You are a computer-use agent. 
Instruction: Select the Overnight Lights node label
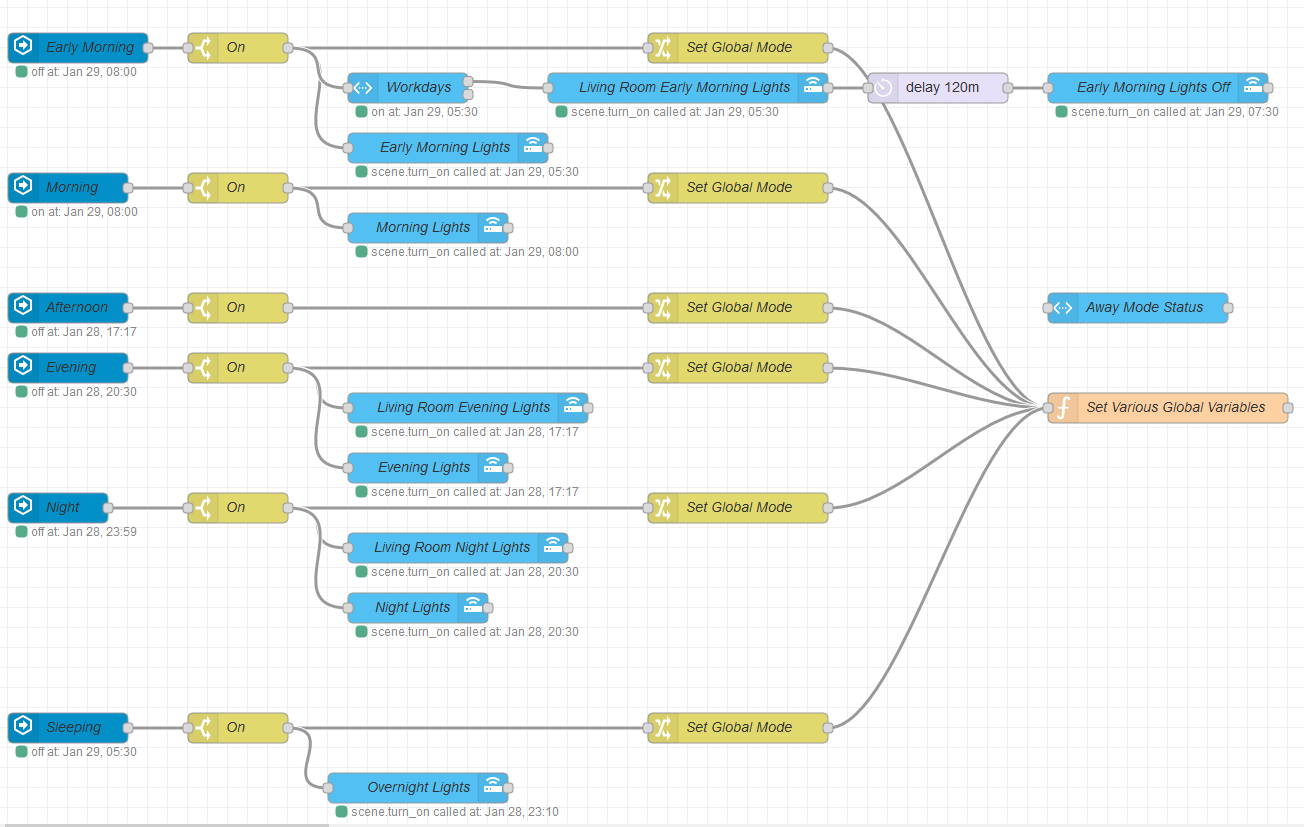(418, 788)
